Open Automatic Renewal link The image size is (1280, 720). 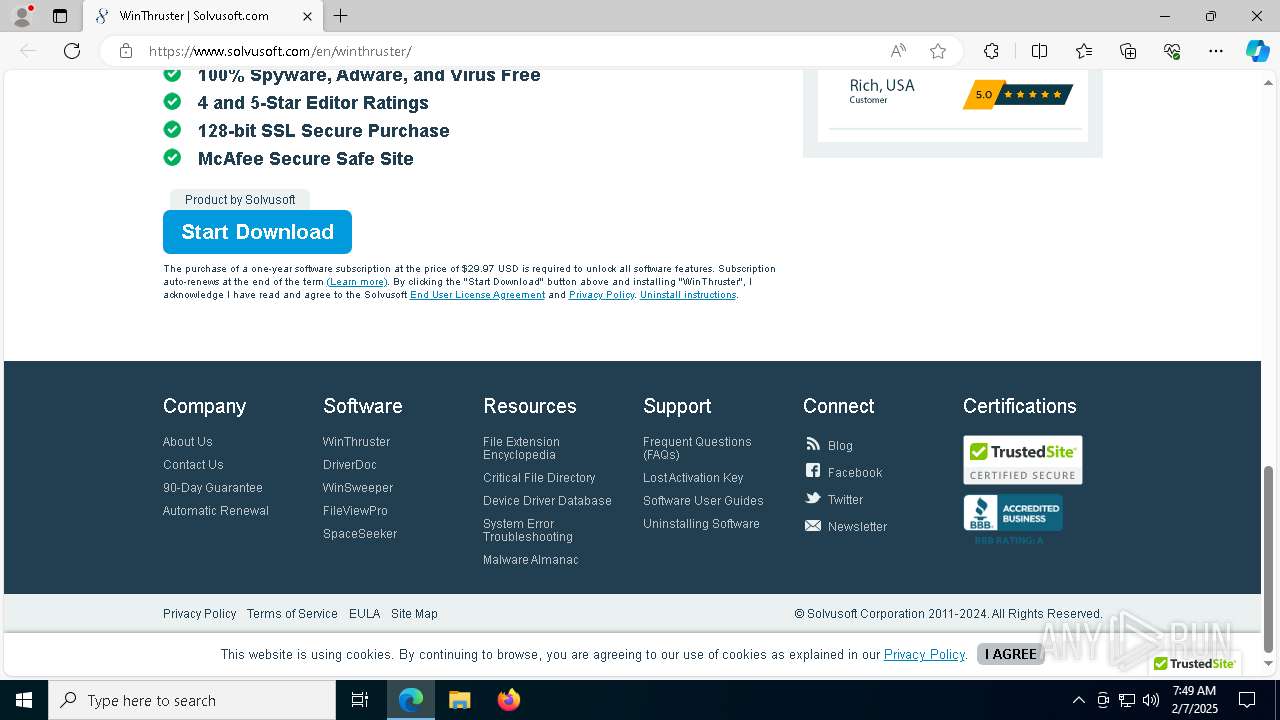coord(216,511)
